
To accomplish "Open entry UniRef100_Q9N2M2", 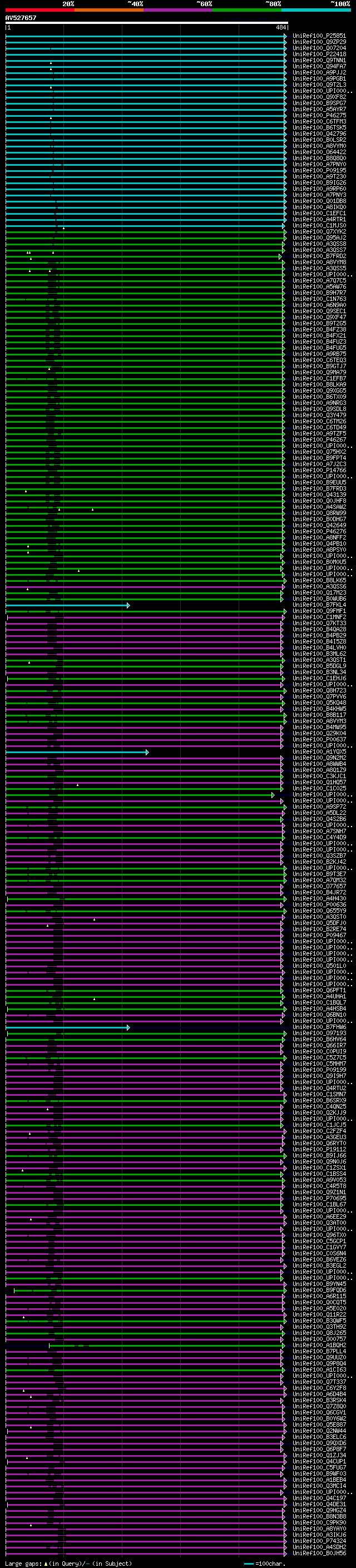I will 319,759.
